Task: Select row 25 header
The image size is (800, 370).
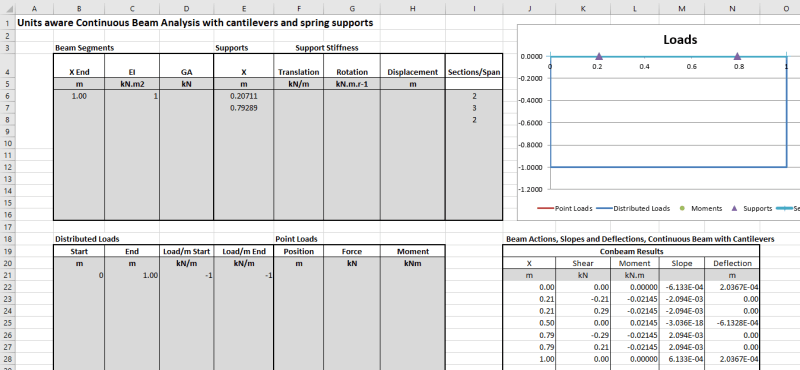Action: [7, 323]
